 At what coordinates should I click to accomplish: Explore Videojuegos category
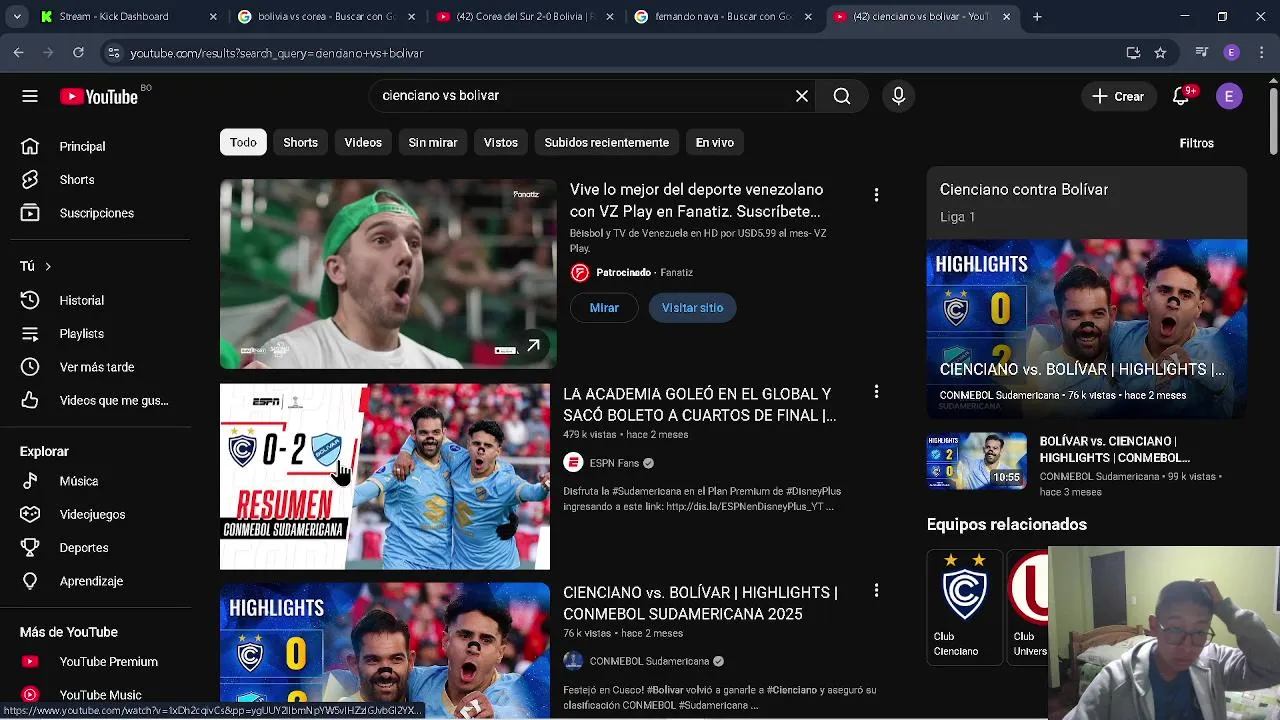point(94,515)
